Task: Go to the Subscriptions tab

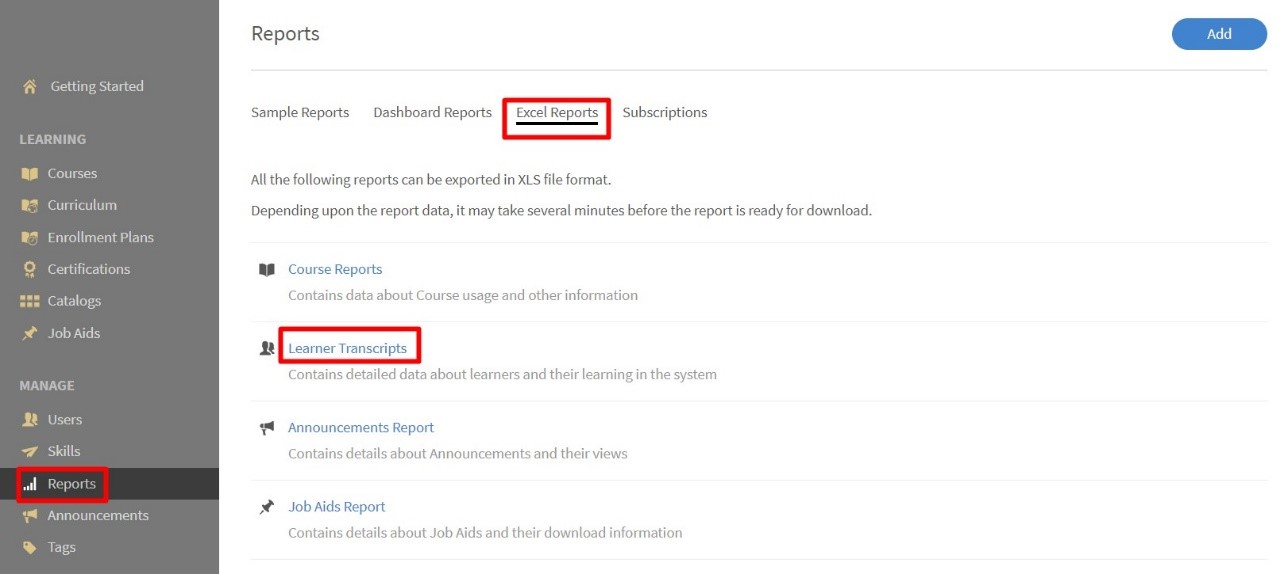Action: (664, 113)
